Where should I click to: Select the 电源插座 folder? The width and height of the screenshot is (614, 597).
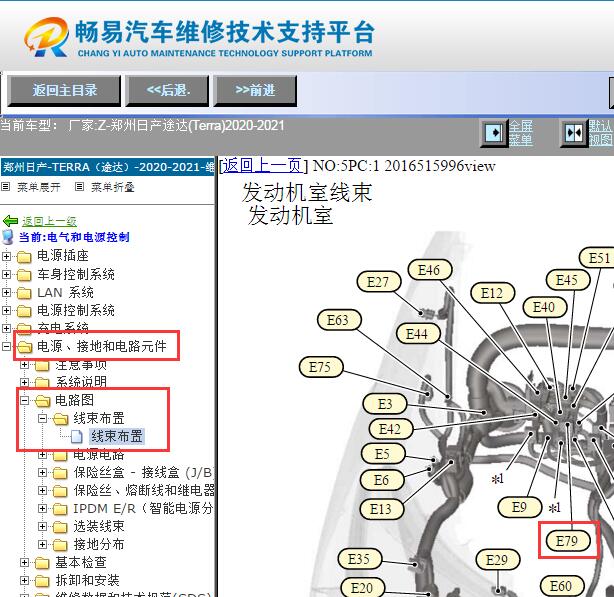tap(63, 256)
